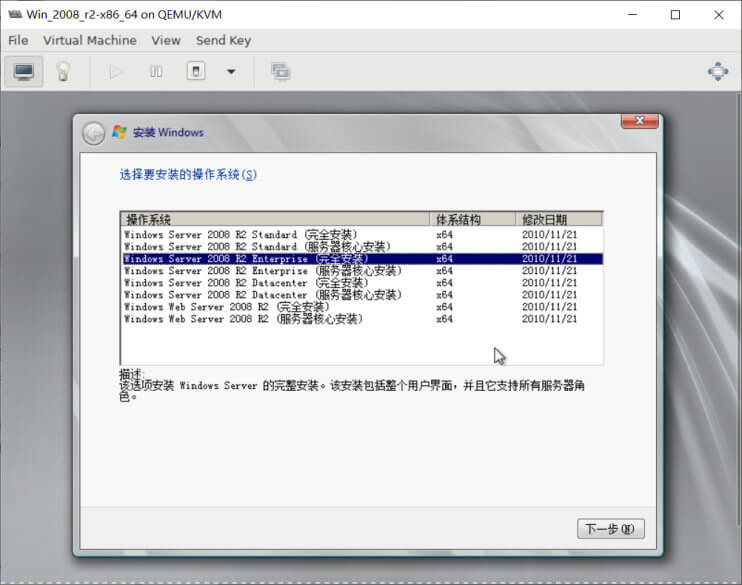Select Windows Server 2008 R2 Standard (完全安装)
742x585 pixels.
click(362, 234)
